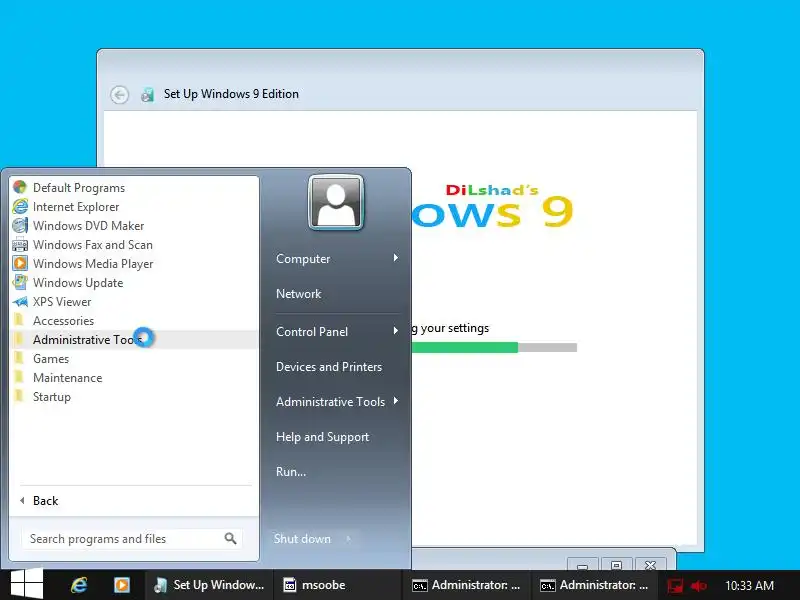This screenshot has height=600, width=800.
Task: Expand the Shut down options arrow
Action: pyautogui.click(x=348, y=539)
